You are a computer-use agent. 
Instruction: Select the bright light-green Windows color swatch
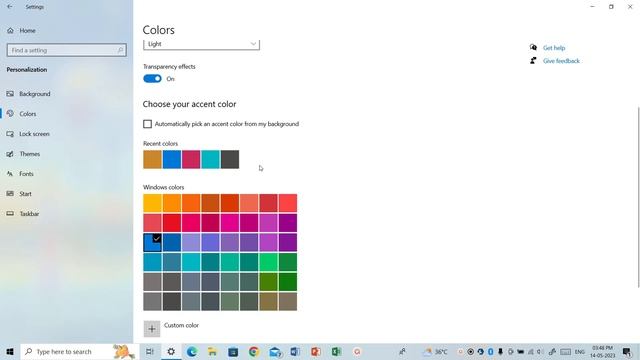point(268,262)
